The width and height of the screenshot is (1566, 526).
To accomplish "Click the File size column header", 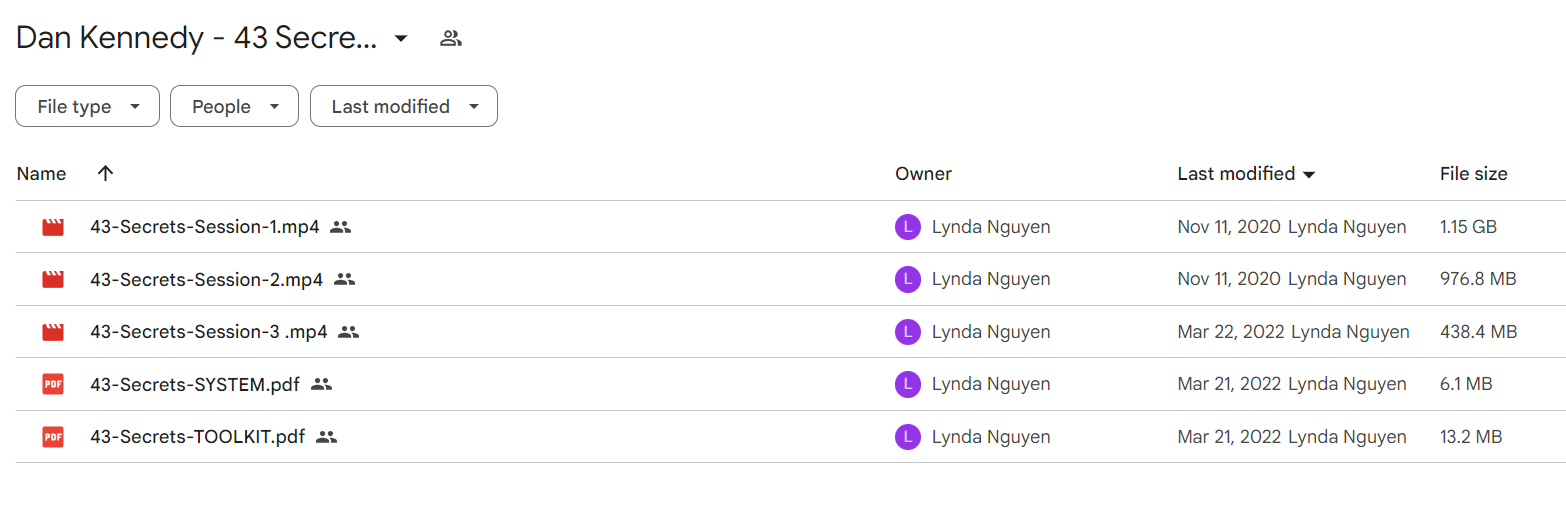I will 1473,173.
